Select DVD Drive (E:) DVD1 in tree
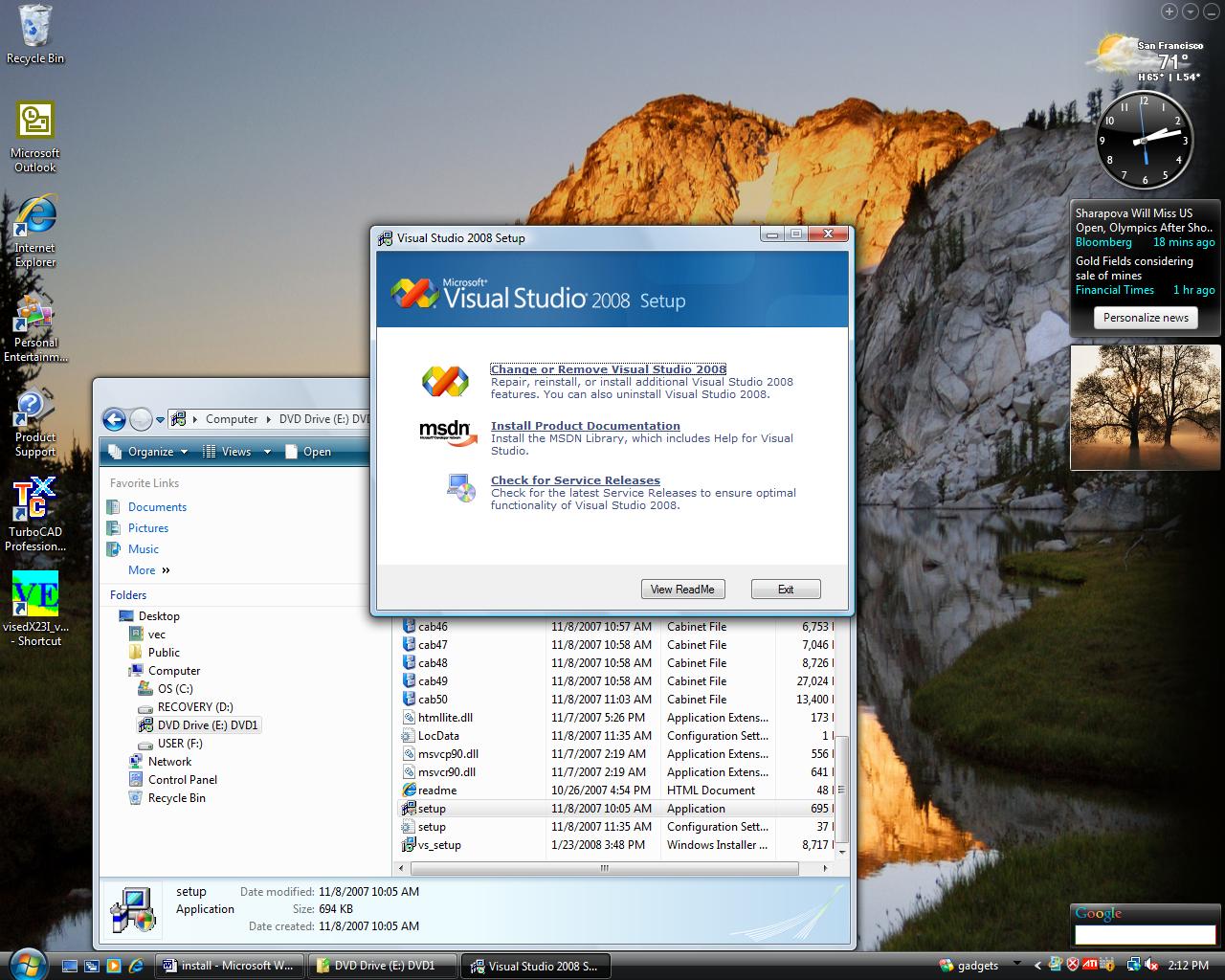The height and width of the screenshot is (980, 1225). (208, 725)
